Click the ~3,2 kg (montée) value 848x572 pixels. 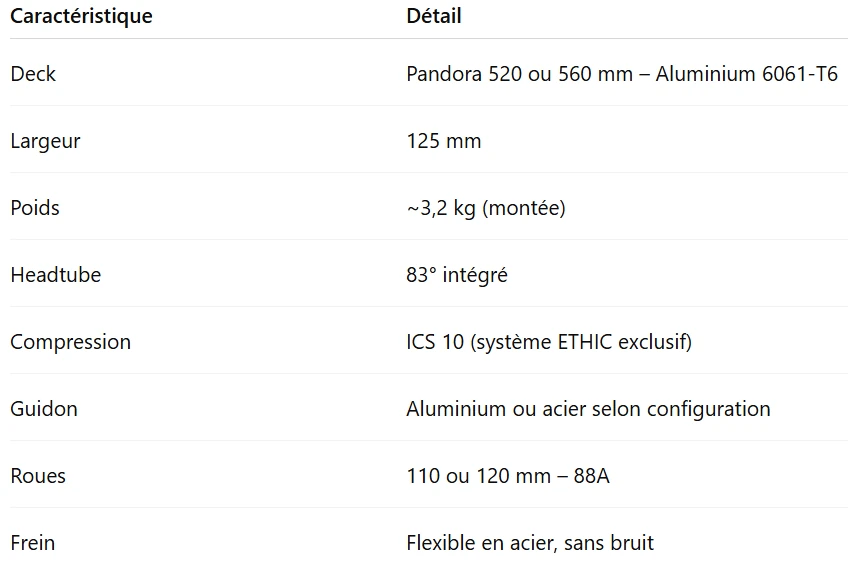coord(486,208)
